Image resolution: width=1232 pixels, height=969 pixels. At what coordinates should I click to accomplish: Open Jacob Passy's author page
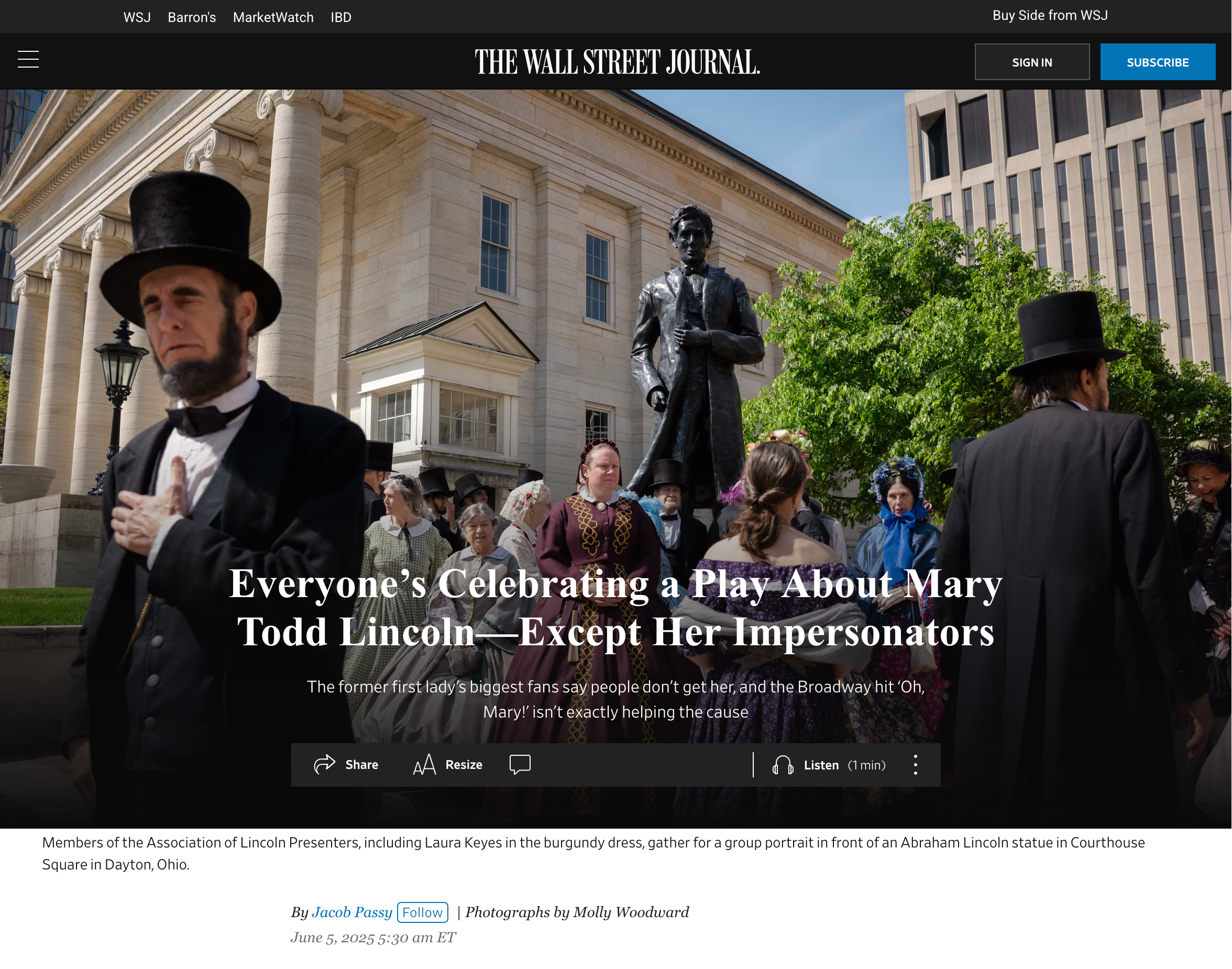[351, 912]
